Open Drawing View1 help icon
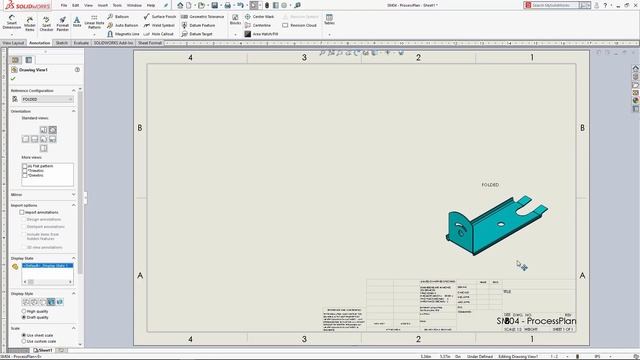Image resolution: width=640 pixels, height=360 pixels. [77, 70]
